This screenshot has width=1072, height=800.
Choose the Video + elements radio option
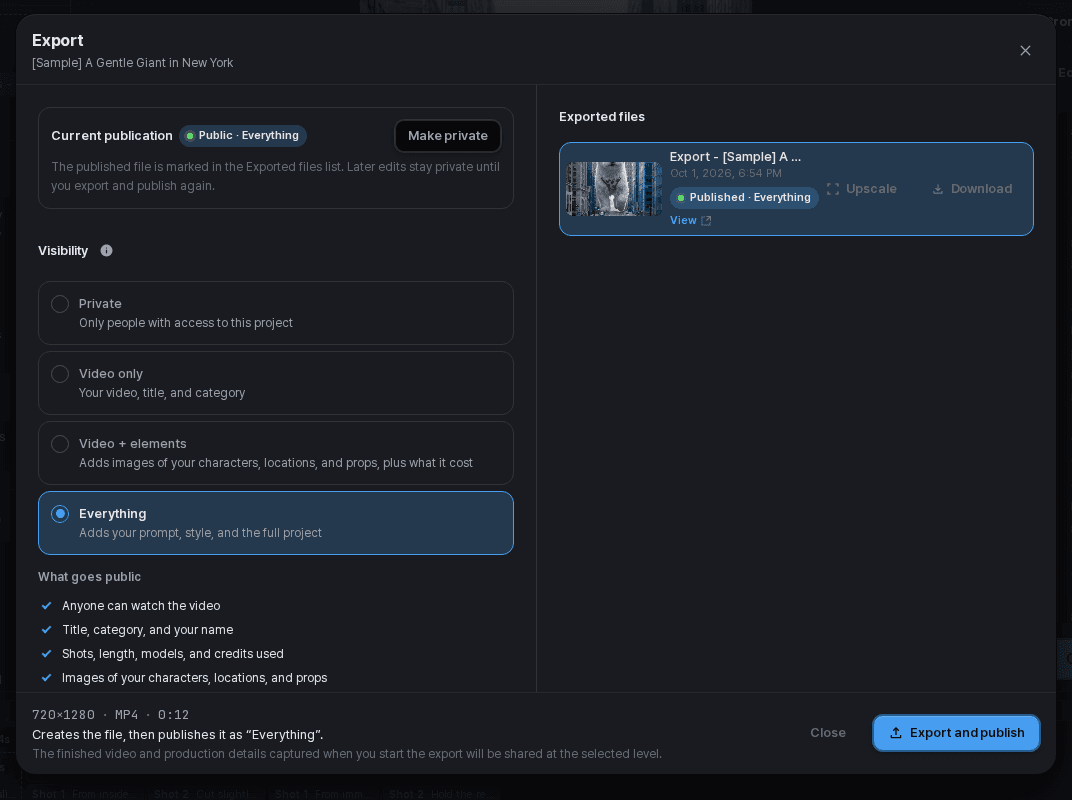60,444
